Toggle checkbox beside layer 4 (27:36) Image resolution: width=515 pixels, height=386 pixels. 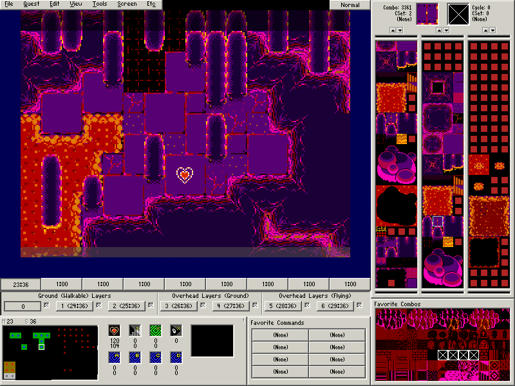tap(255, 305)
